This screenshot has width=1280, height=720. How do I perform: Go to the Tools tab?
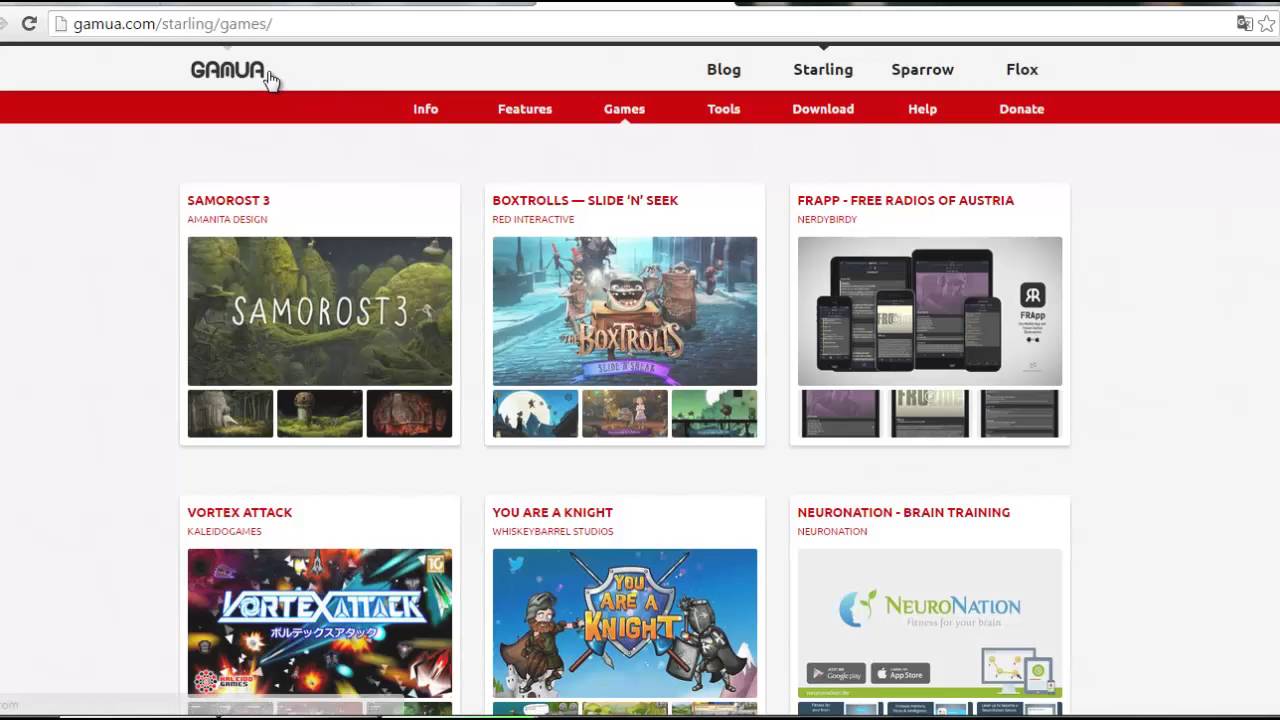(724, 109)
